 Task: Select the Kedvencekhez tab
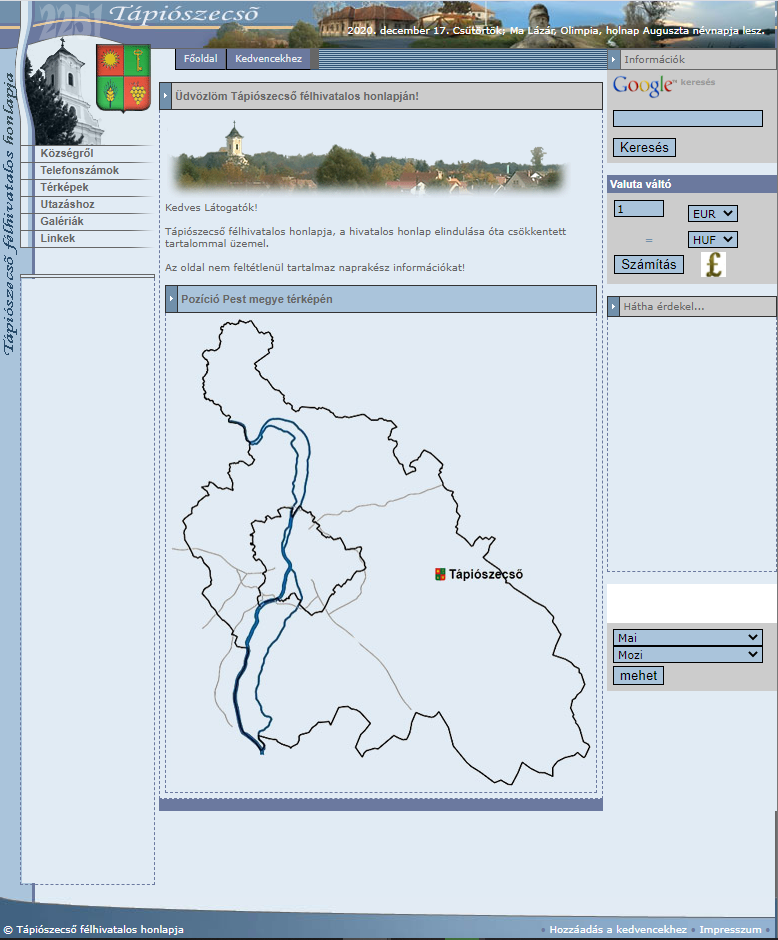(x=269, y=59)
